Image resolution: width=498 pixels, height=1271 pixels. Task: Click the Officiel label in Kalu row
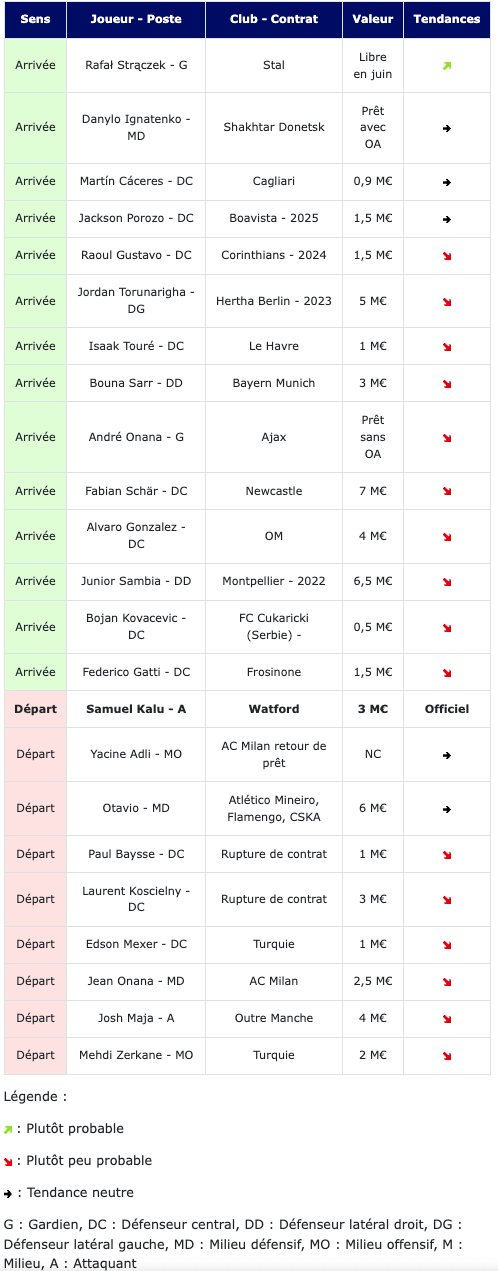click(x=447, y=709)
